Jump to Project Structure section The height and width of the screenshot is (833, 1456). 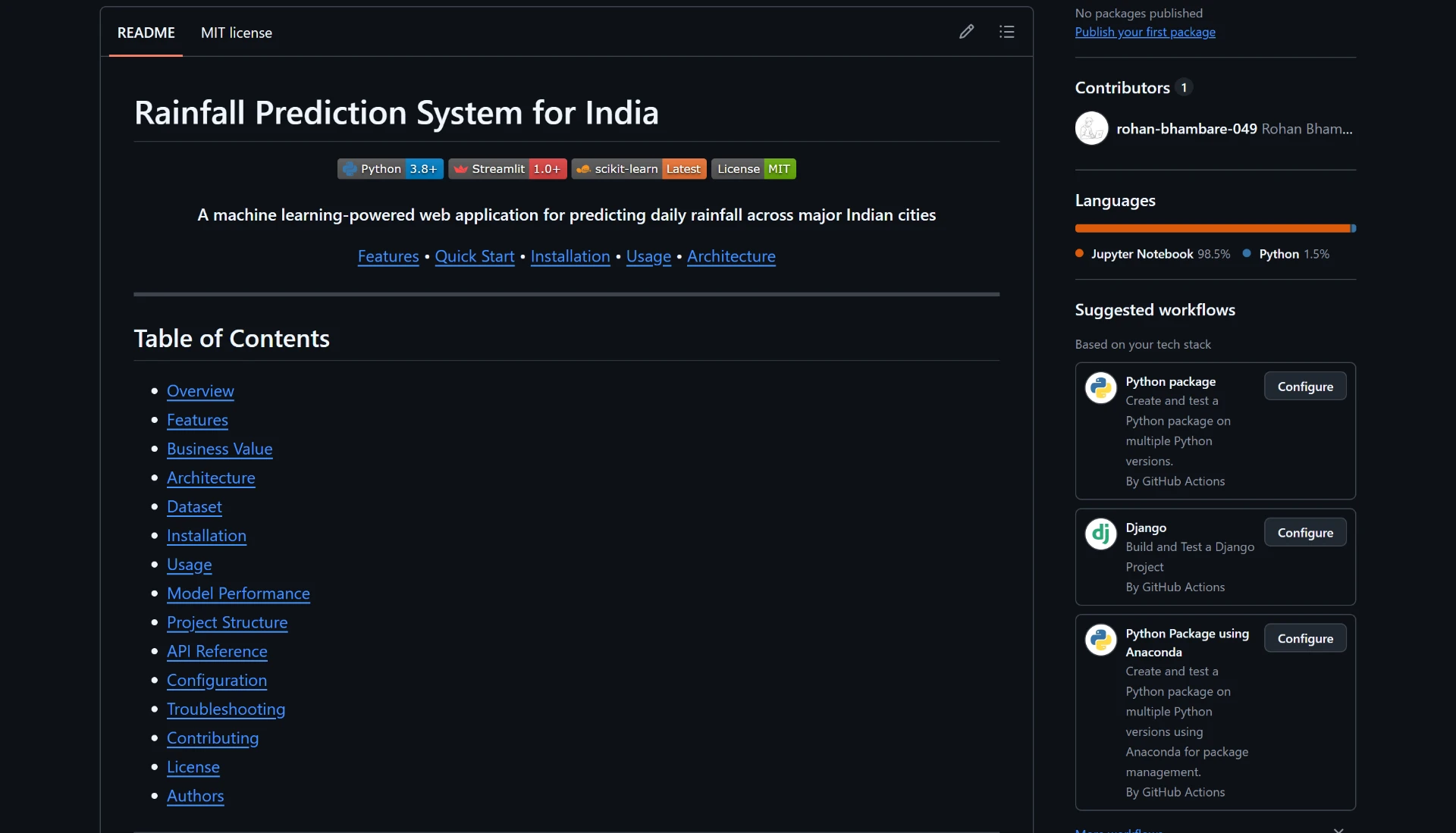pyautogui.click(x=227, y=622)
